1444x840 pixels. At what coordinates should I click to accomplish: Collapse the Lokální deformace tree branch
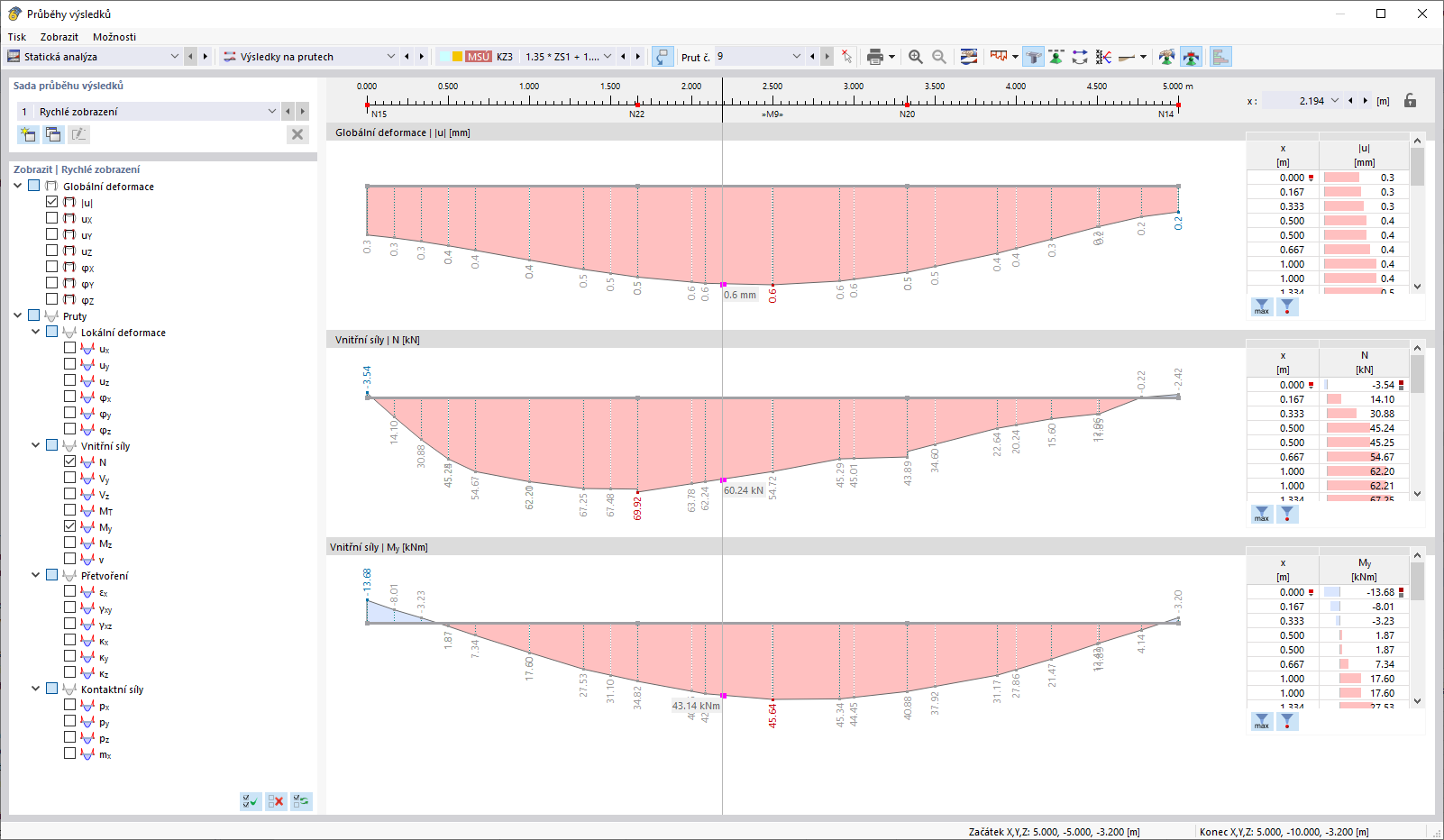(x=36, y=332)
